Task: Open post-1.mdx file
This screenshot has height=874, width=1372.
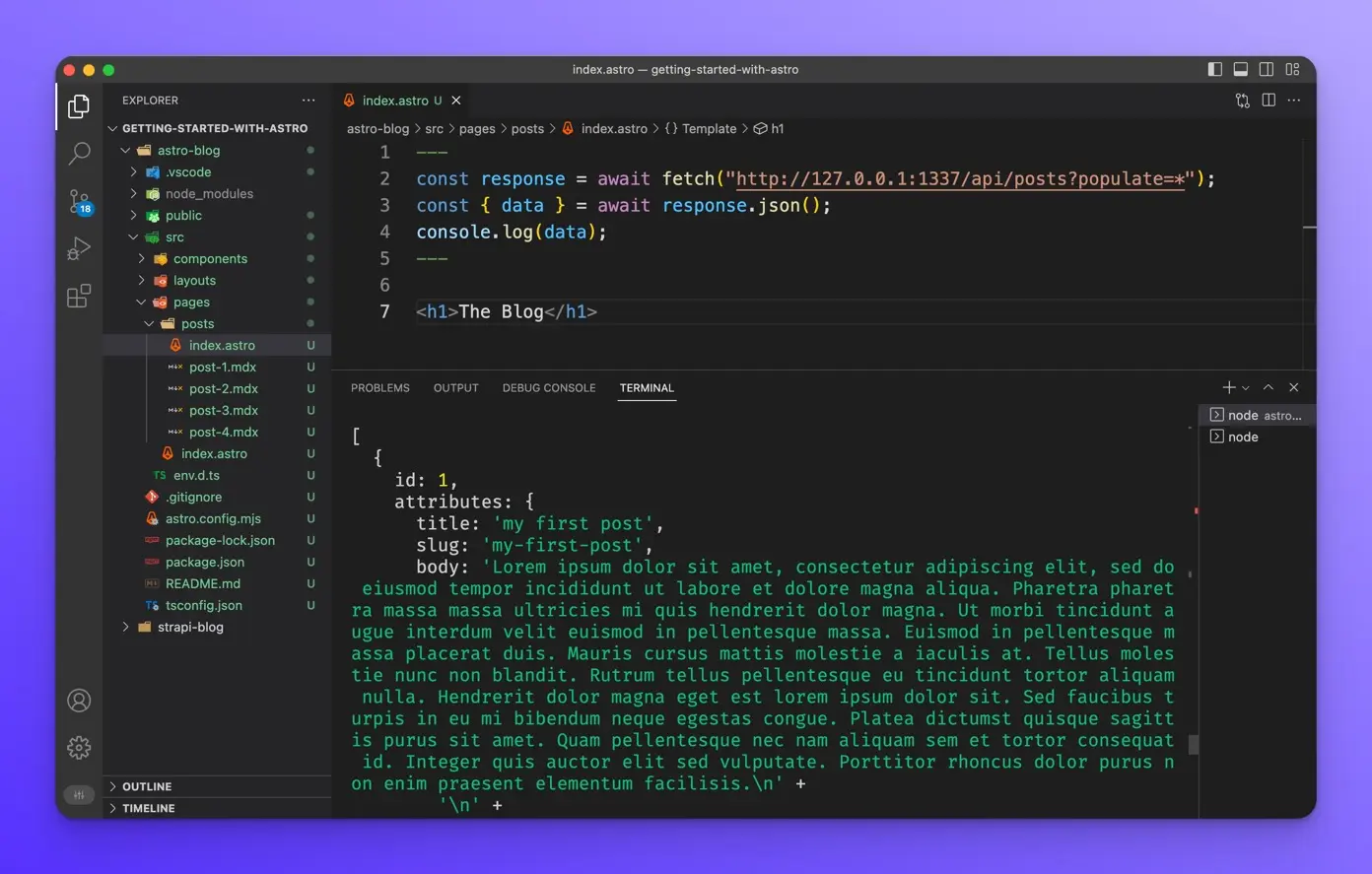Action: pyautogui.click(x=223, y=368)
